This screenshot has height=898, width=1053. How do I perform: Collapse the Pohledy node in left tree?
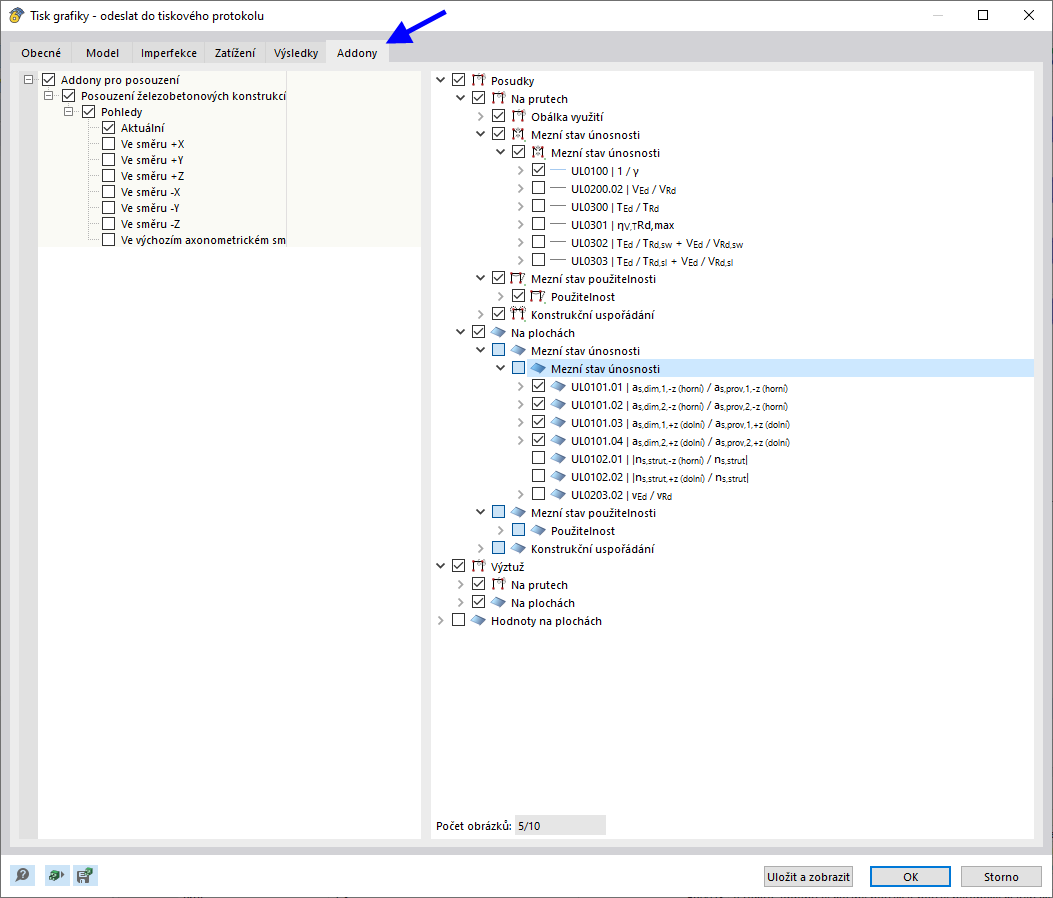68,111
